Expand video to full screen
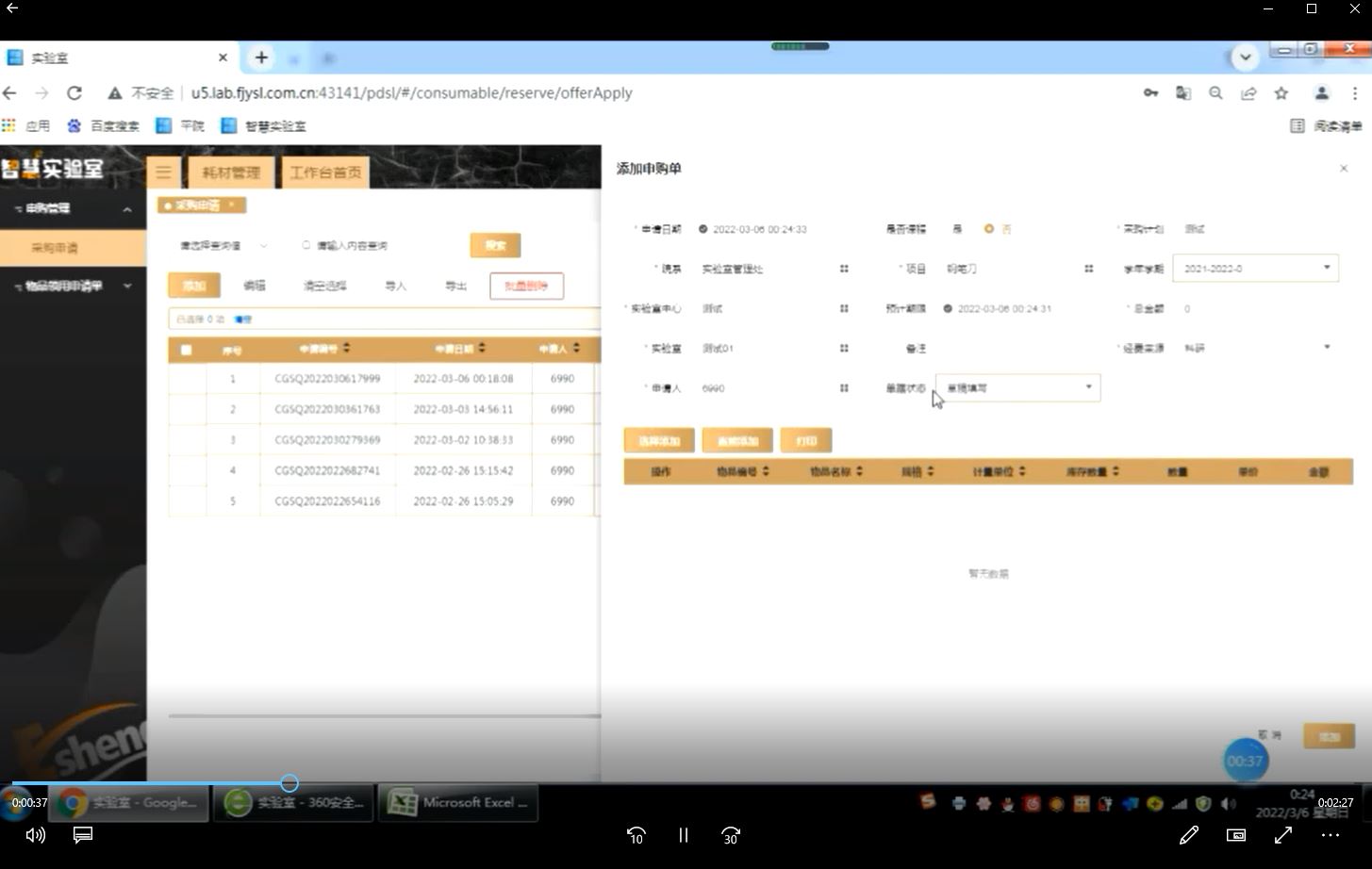Viewport: 1372px width, 869px height. tap(1283, 835)
